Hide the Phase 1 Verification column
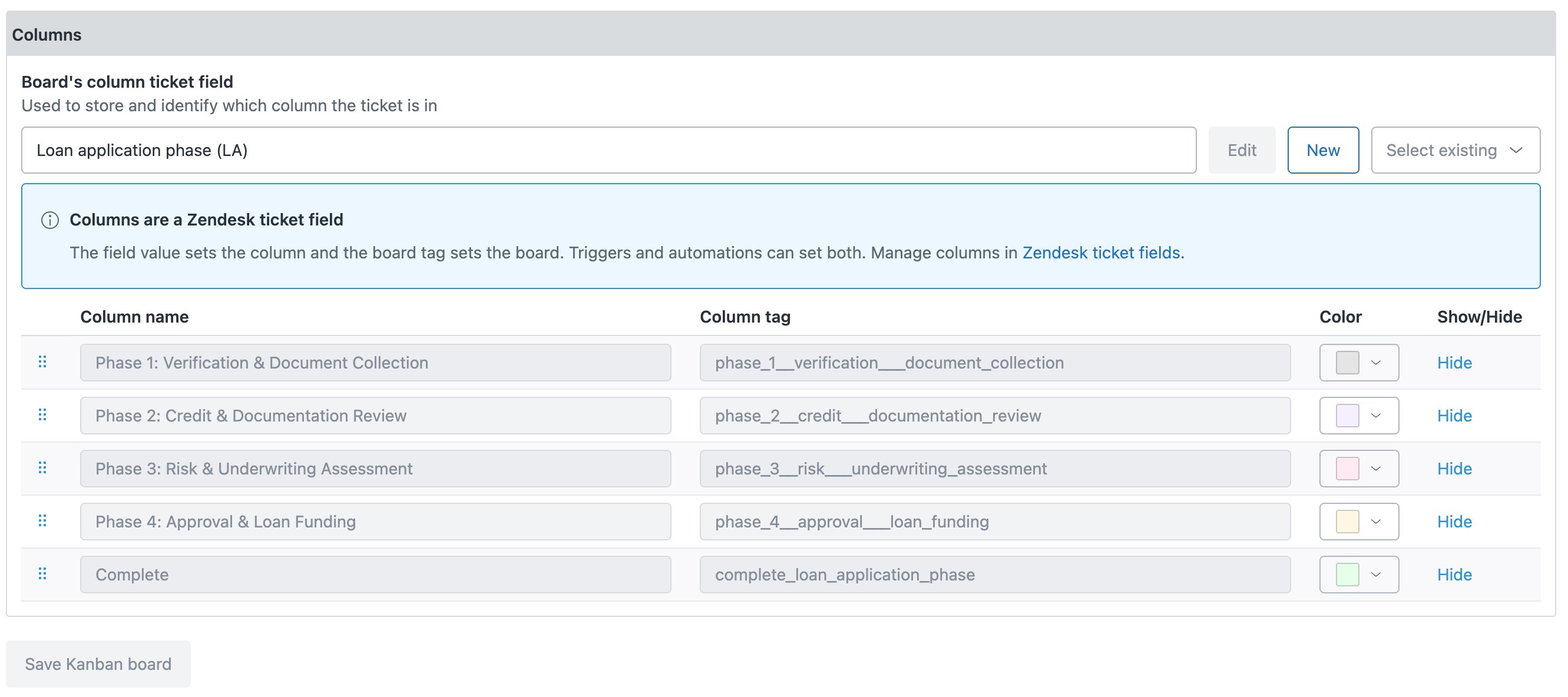1568x697 pixels. [1454, 363]
